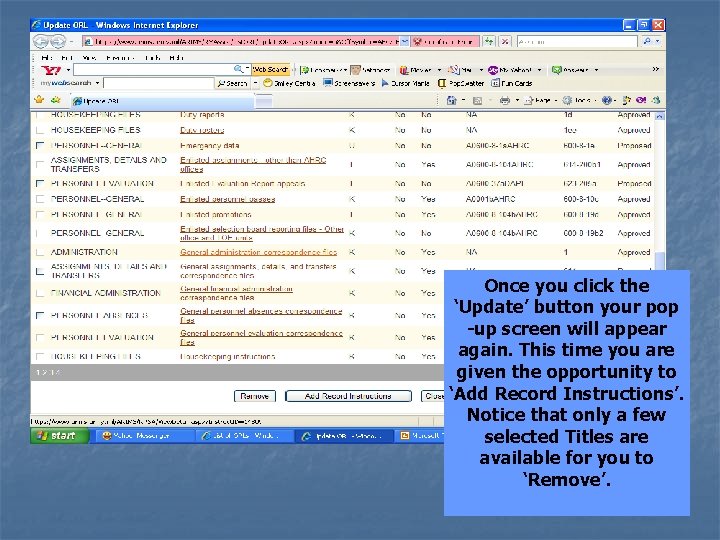
Task: Open the Edit menu
Action: click(x=67, y=57)
